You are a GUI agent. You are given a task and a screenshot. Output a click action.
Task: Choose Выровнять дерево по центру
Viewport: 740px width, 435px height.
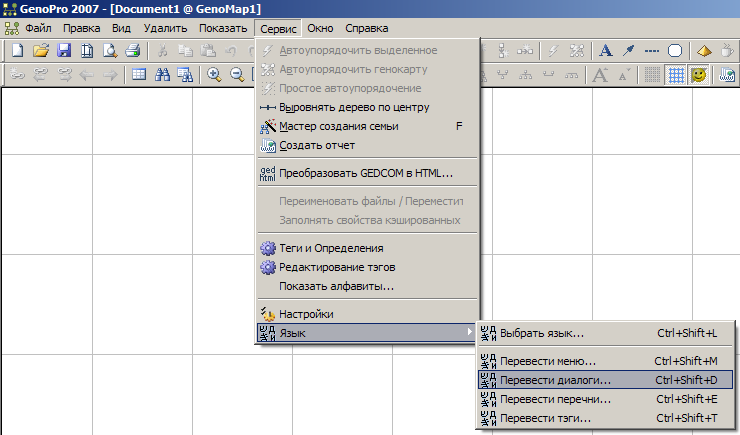click(367, 107)
